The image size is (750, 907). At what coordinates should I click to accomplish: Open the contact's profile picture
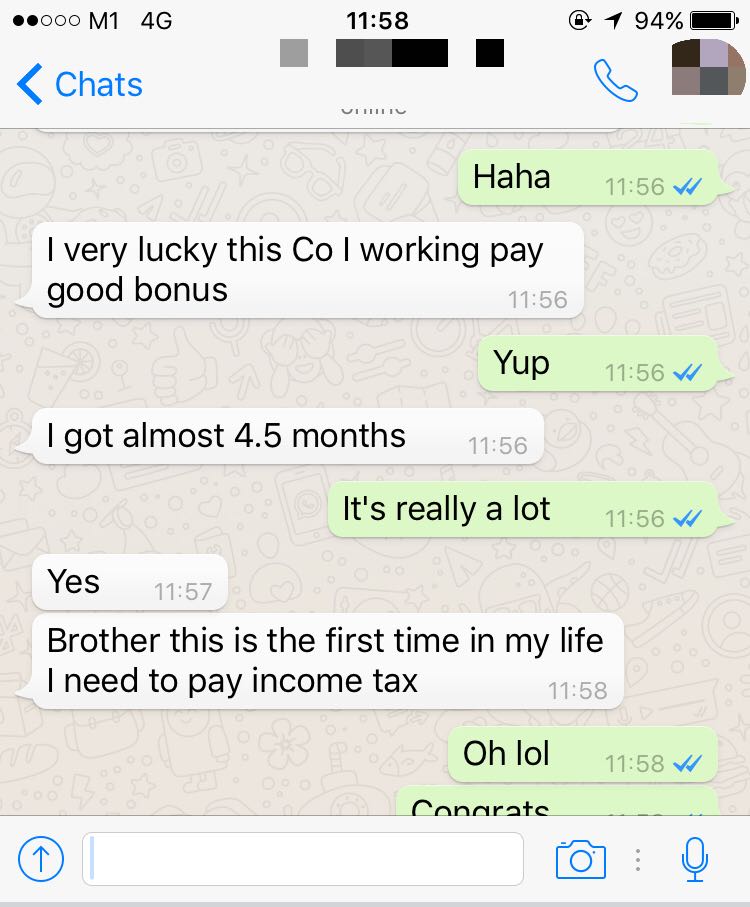pos(709,67)
